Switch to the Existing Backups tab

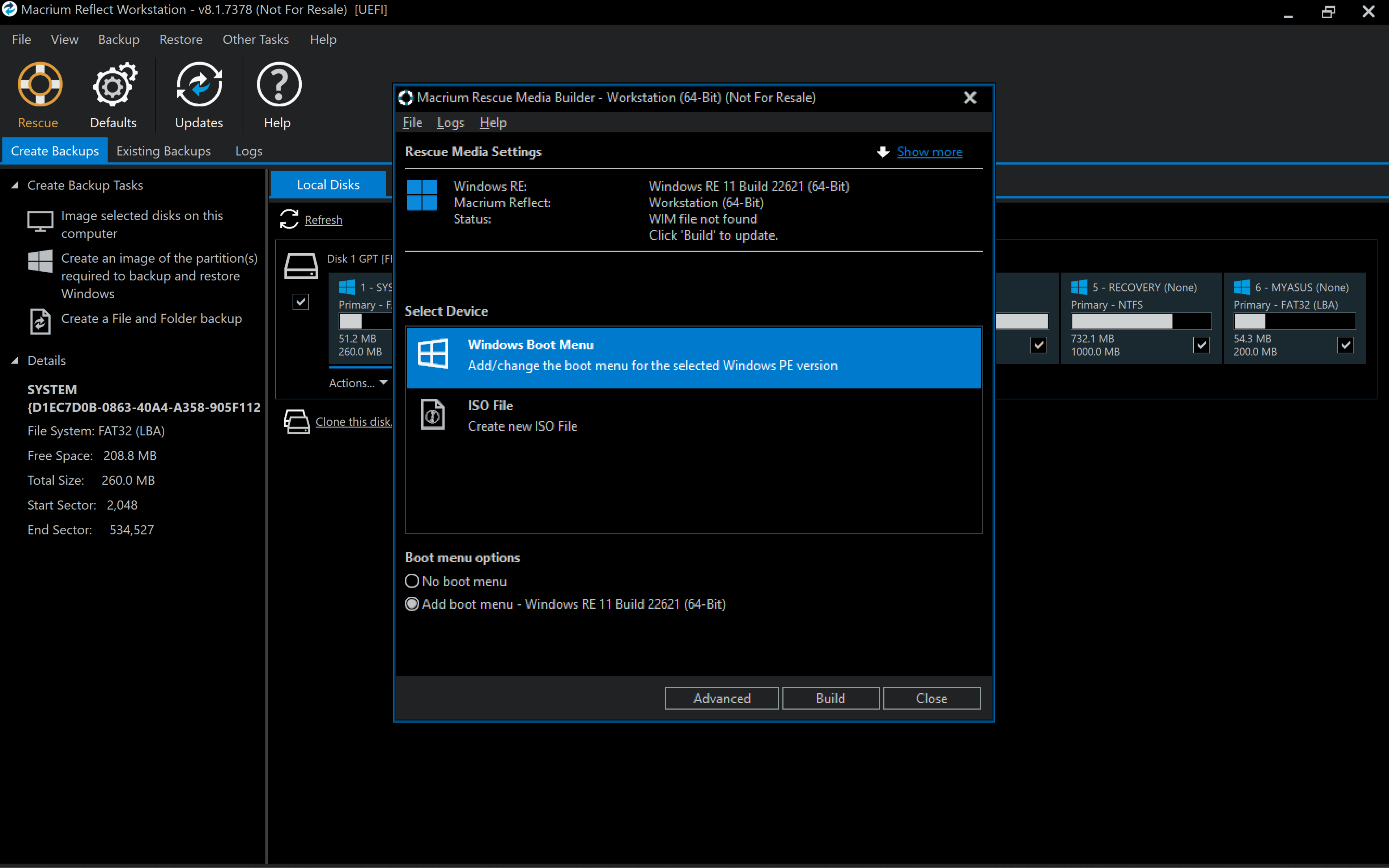[x=163, y=151]
